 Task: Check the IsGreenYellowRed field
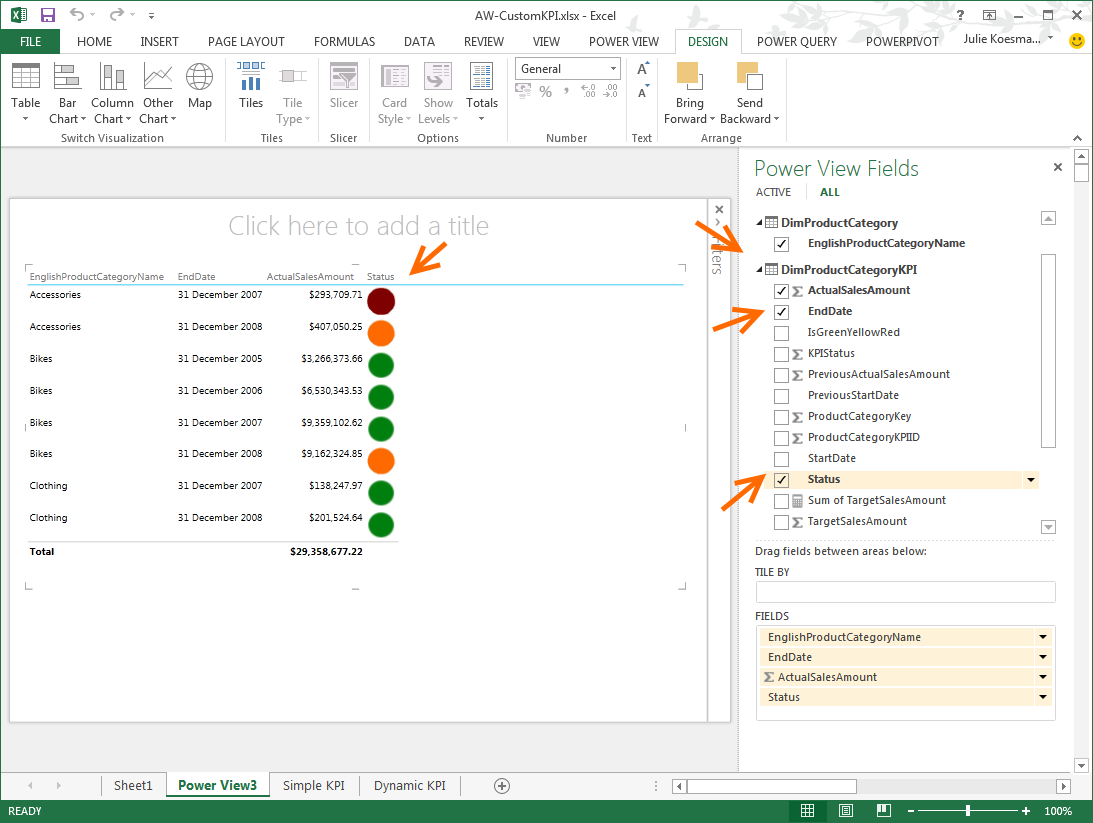point(781,333)
